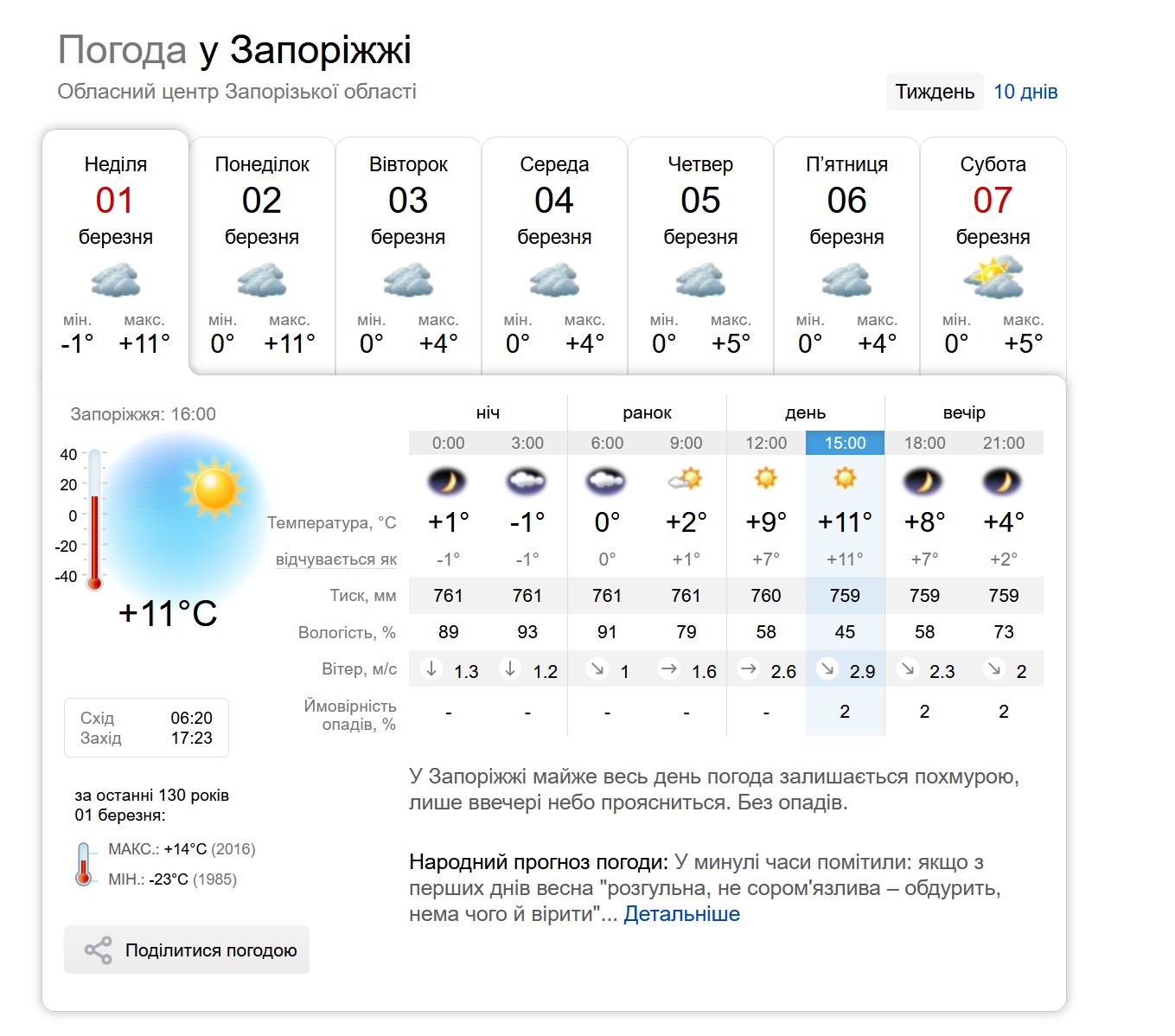Screen dimensions: 1175x1036
Task: Click the sun icon at 15:00
Action: [845, 478]
